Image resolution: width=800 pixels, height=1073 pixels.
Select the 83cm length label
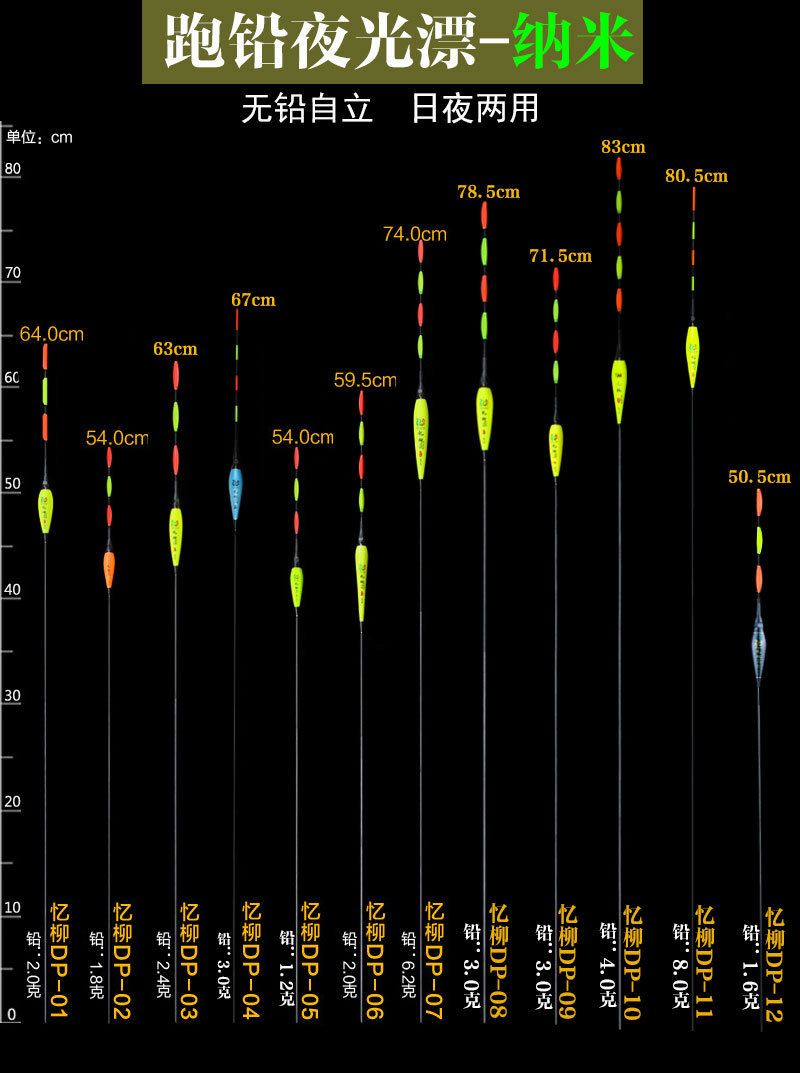[623, 147]
